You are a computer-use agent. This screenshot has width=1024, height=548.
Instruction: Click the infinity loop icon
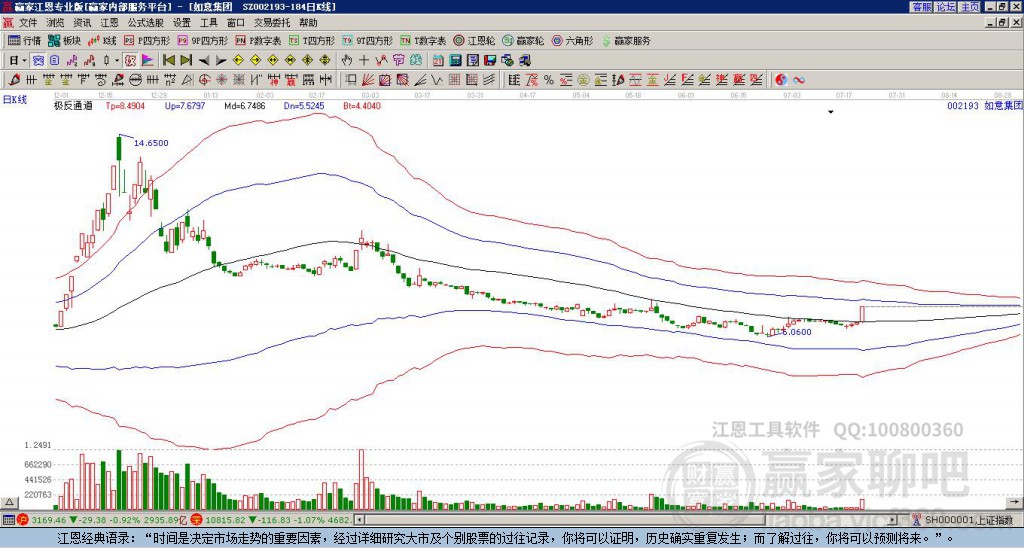[799, 80]
